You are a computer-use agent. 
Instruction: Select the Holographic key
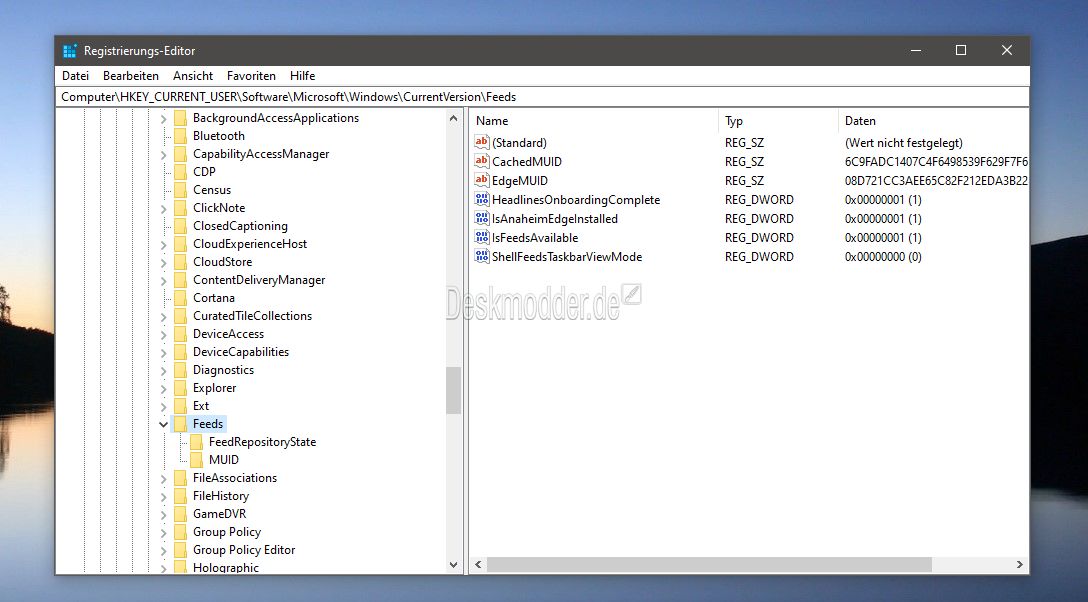[226, 567]
